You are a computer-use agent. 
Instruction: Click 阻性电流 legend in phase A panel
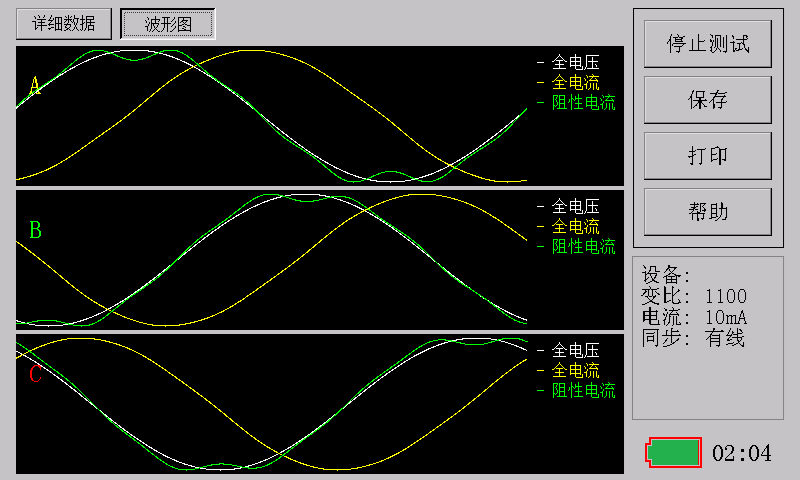point(583,102)
